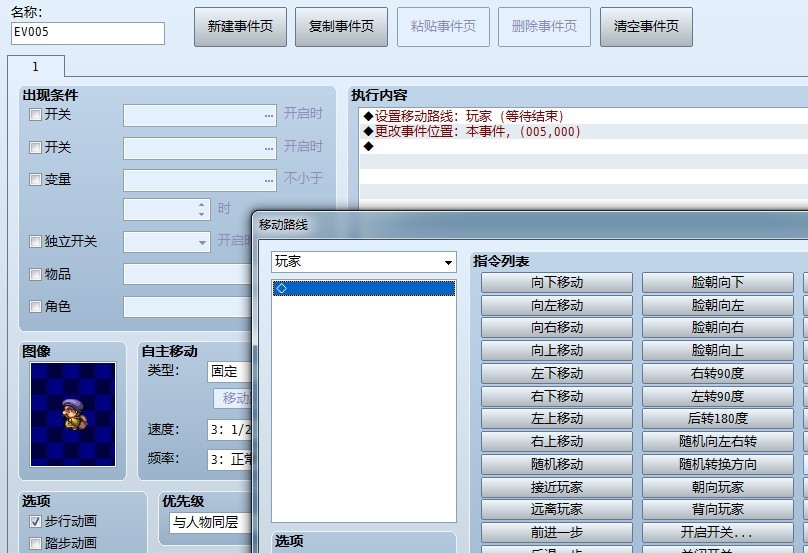Click the 复制事件页 button
808x553 pixels.
pos(341,27)
